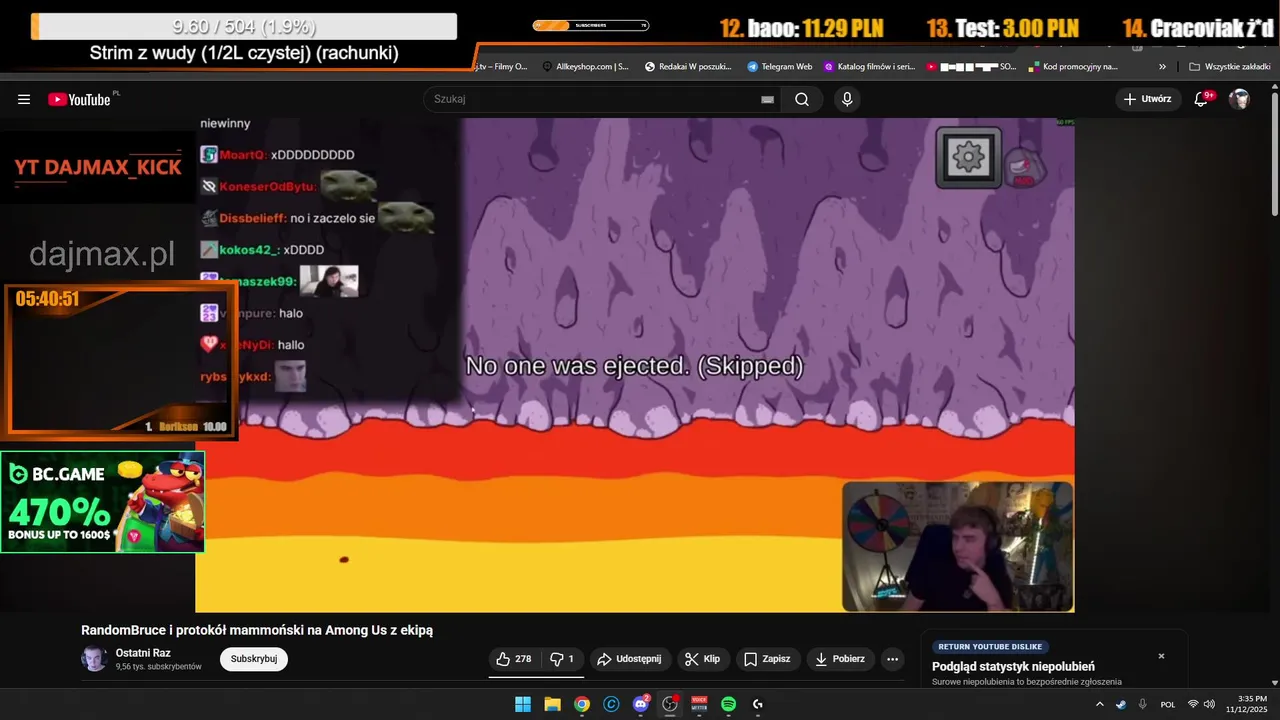
Task: Click the video title text
Action: (257, 630)
